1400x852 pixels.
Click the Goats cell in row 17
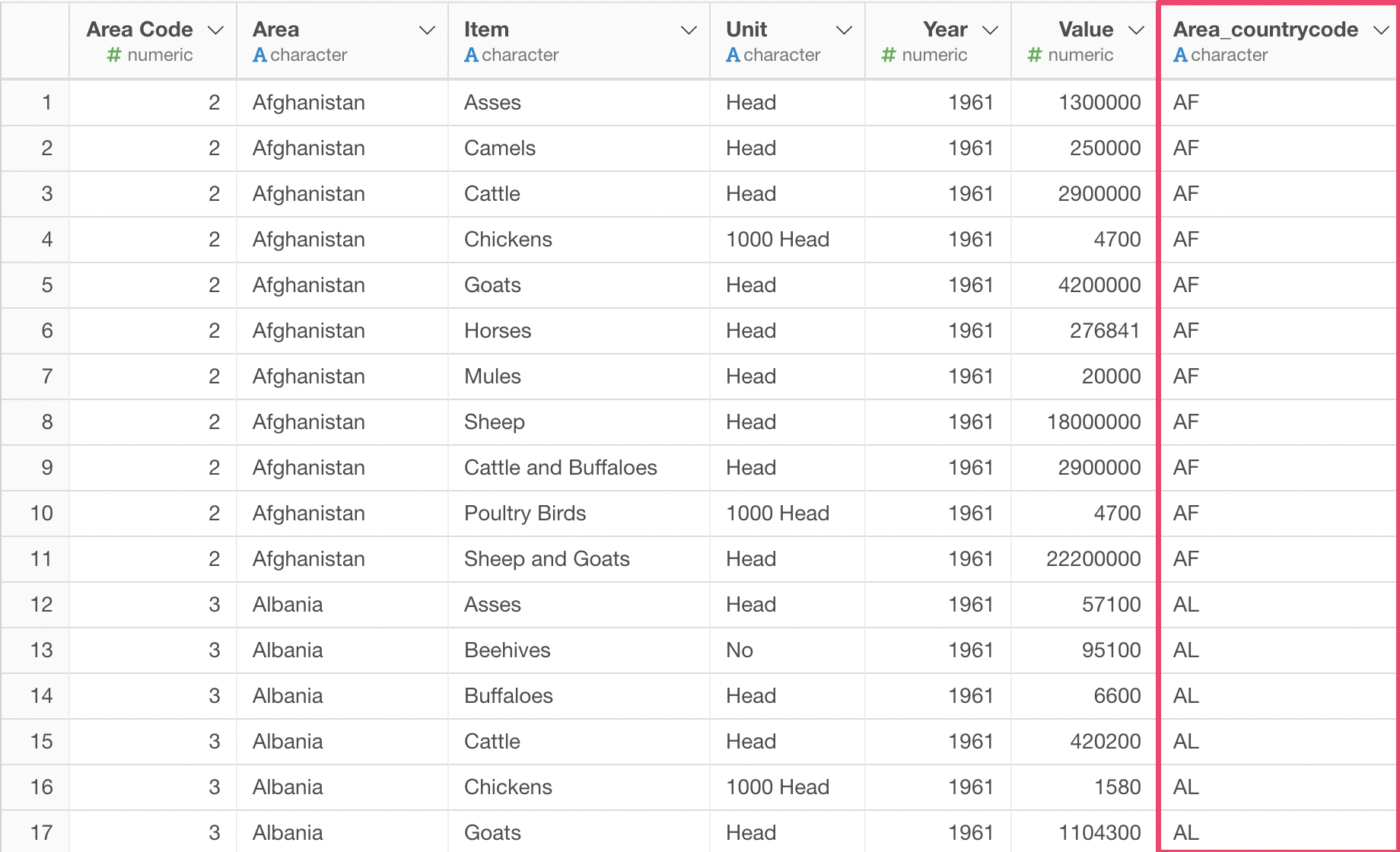pos(579,831)
